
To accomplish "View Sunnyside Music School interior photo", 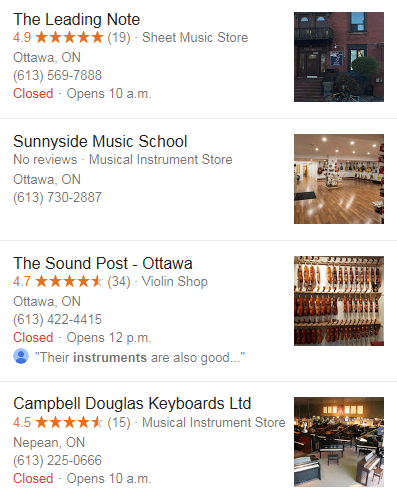I will pyautogui.click(x=339, y=179).
